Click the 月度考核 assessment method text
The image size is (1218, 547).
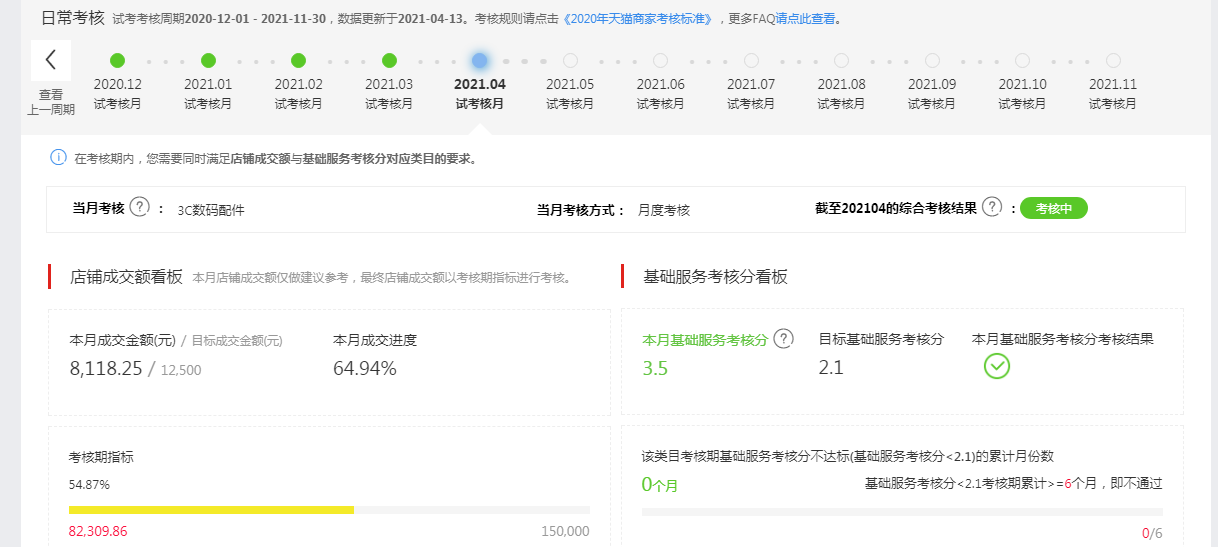coord(663,210)
